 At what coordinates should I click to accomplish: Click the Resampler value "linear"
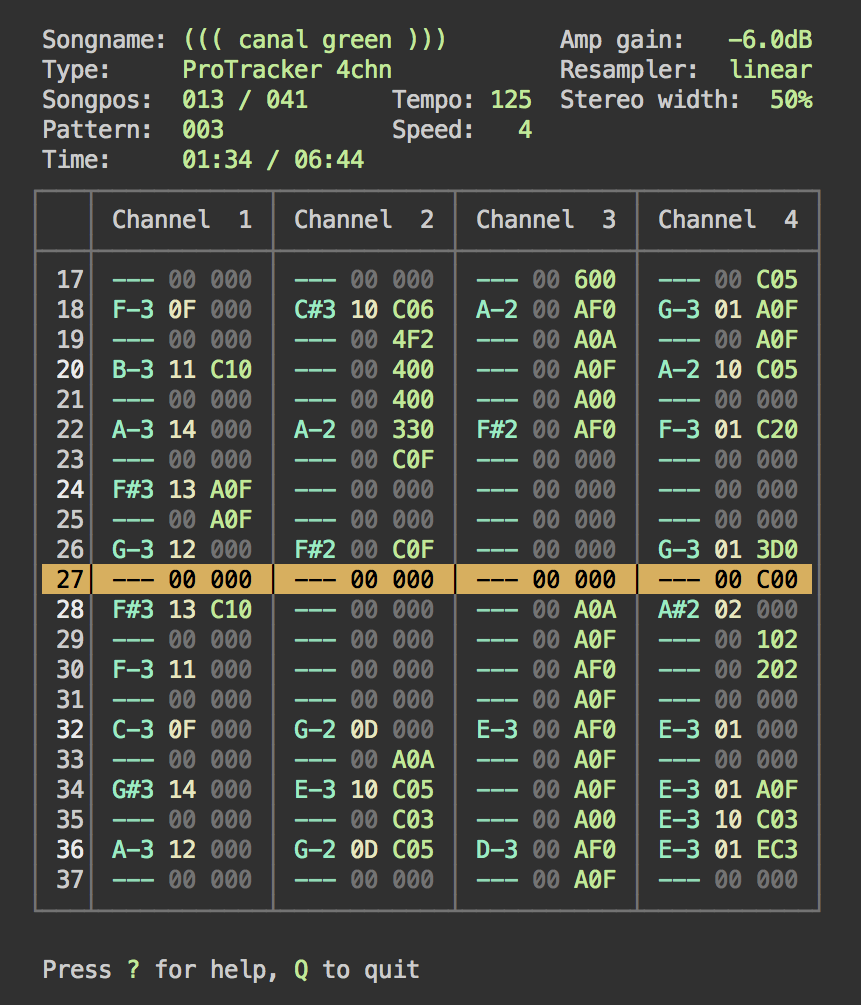[771, 70]
